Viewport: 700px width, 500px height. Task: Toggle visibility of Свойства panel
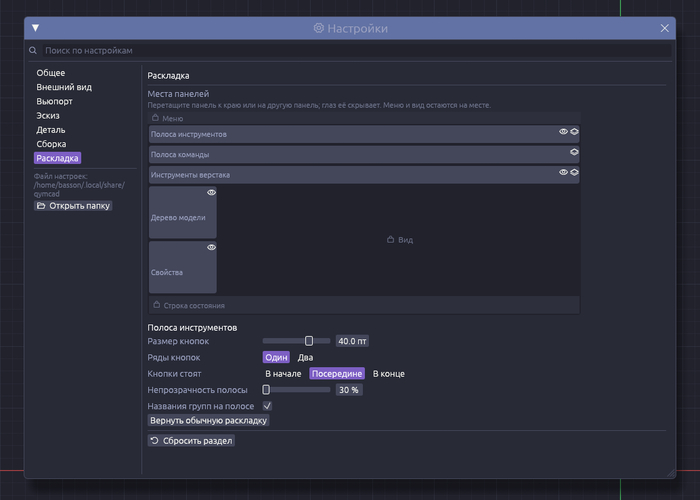(x=211, y=247)
